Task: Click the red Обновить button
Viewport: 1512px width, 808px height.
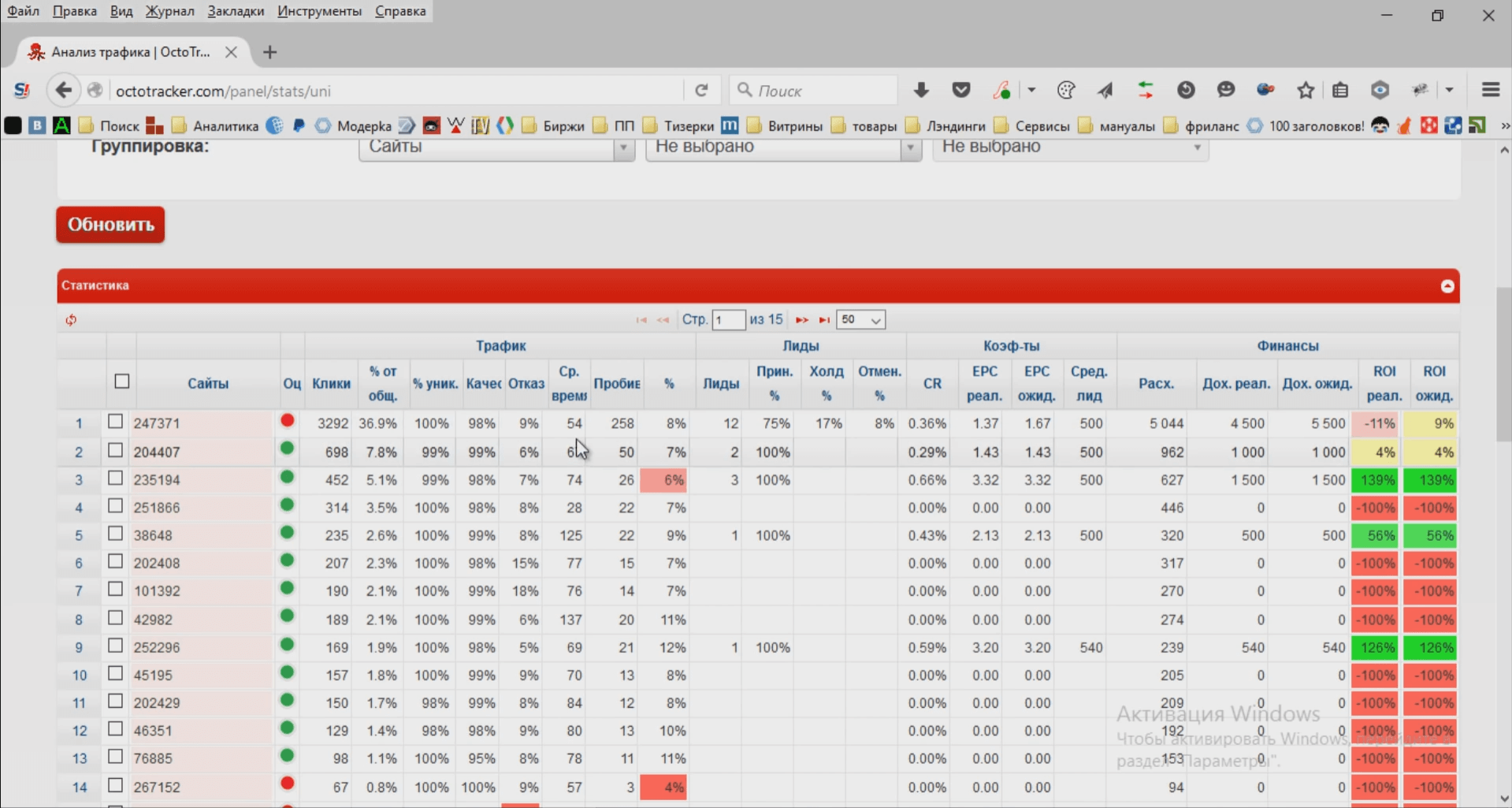Action: (110, 225)
